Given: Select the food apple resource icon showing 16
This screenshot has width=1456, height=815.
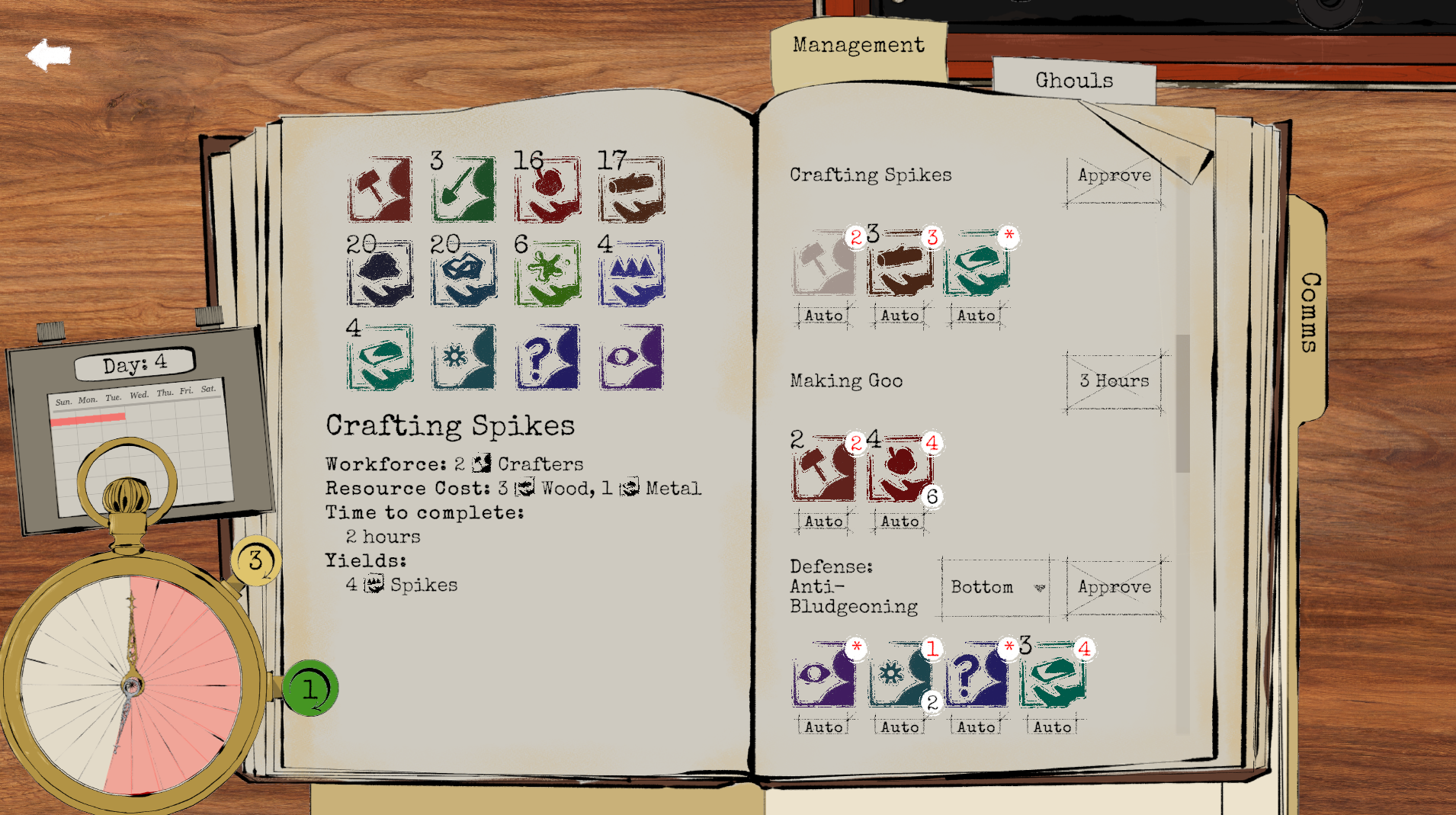Looking at the screenshot, I should pyautogui.click(x=547, y=190).
